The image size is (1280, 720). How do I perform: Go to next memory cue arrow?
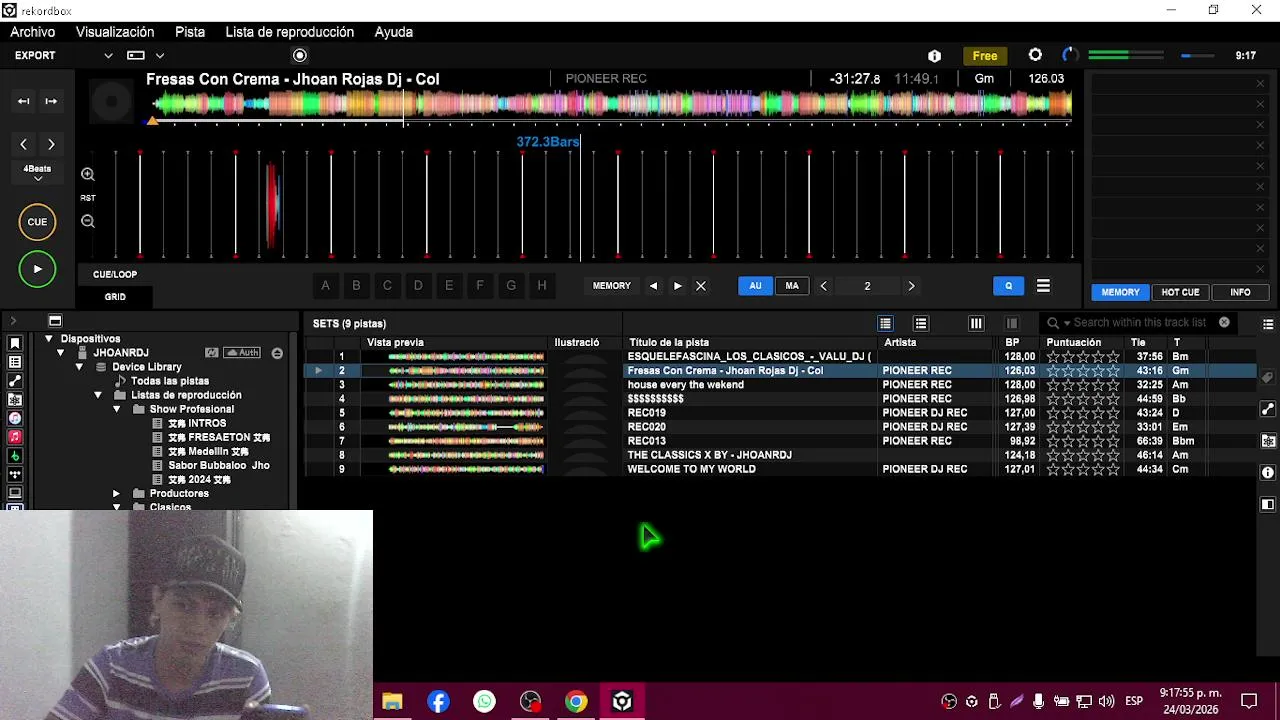[677, 286]
